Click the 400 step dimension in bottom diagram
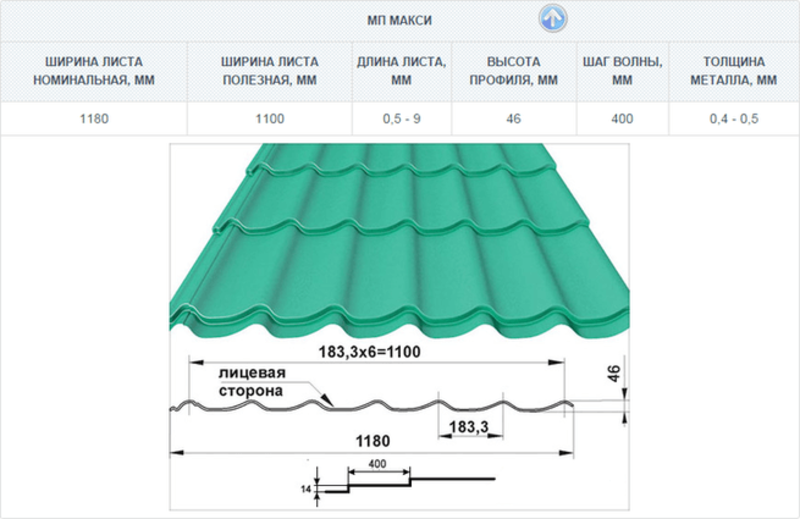 tap(377, 465)
